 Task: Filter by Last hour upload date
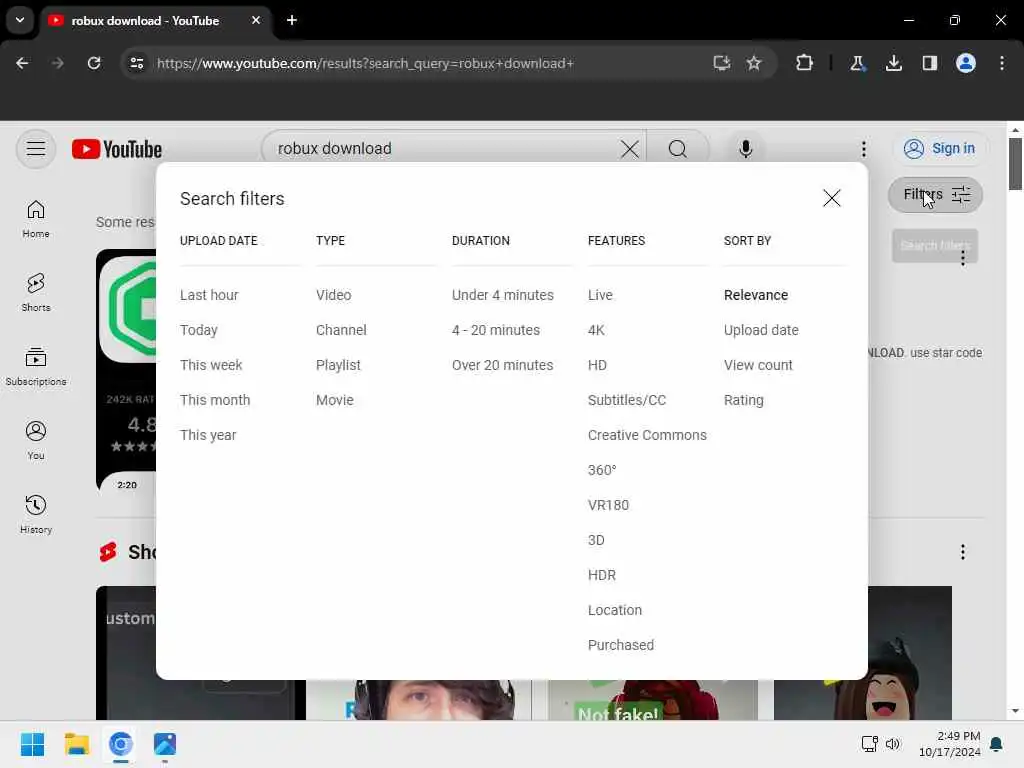tap(209, 295)
